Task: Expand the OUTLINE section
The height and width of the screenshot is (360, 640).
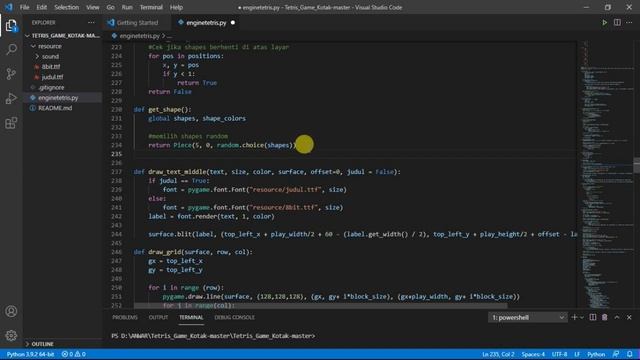Action: tap(62, 344)
